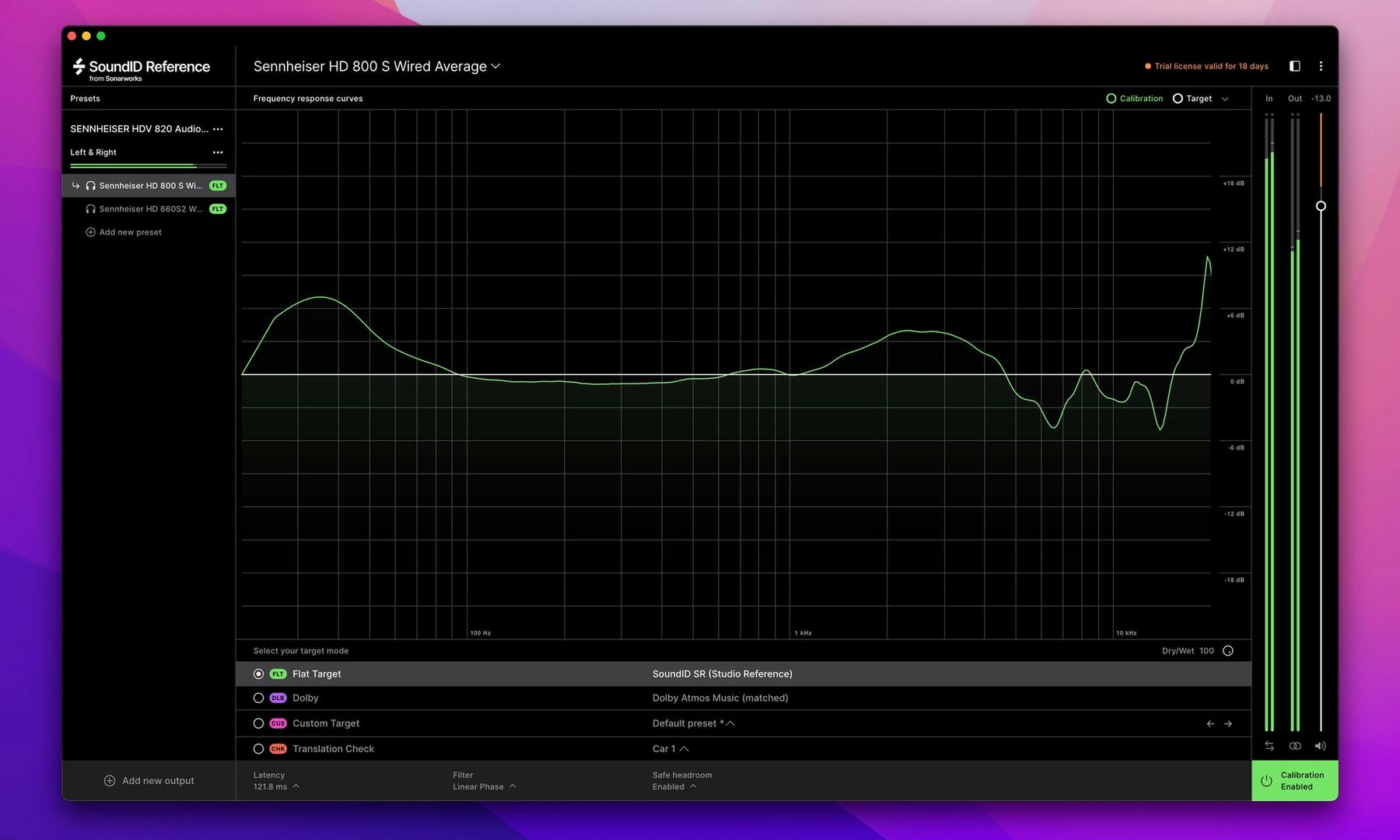Mute output with the speaker icon

[x=1321, y=746]
